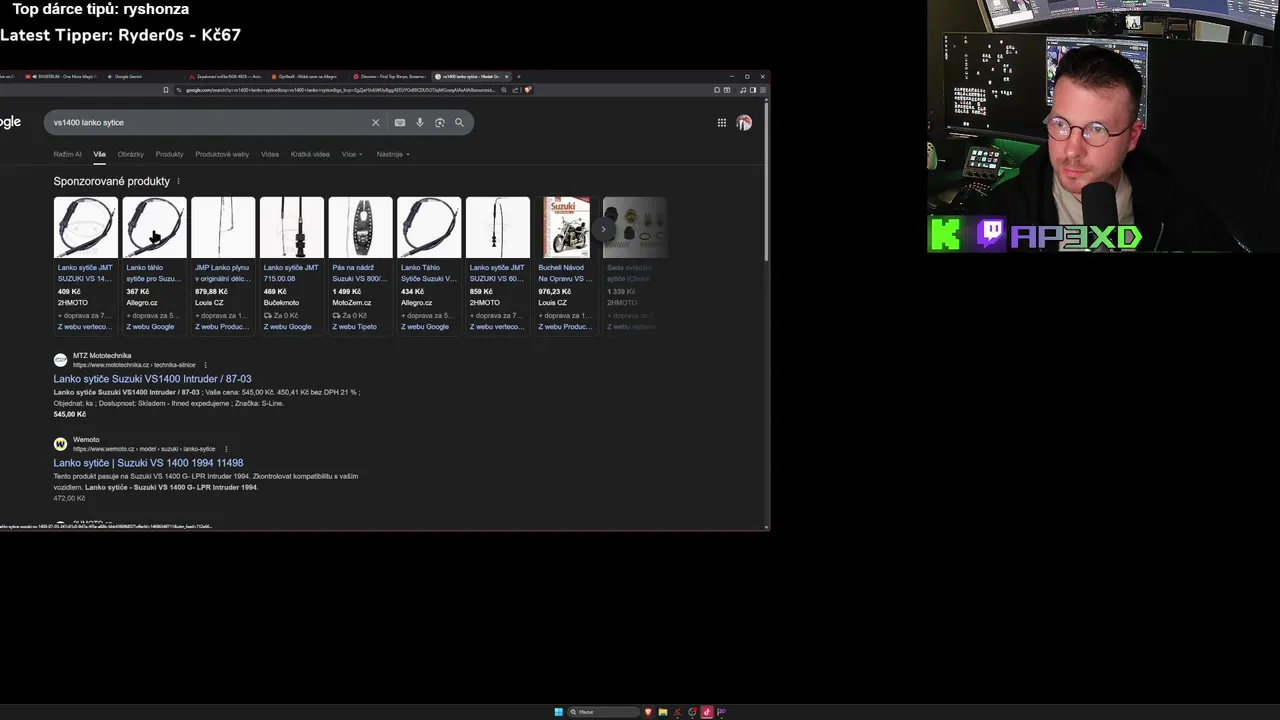Expand the Více search filter

[x=351, y=154]
